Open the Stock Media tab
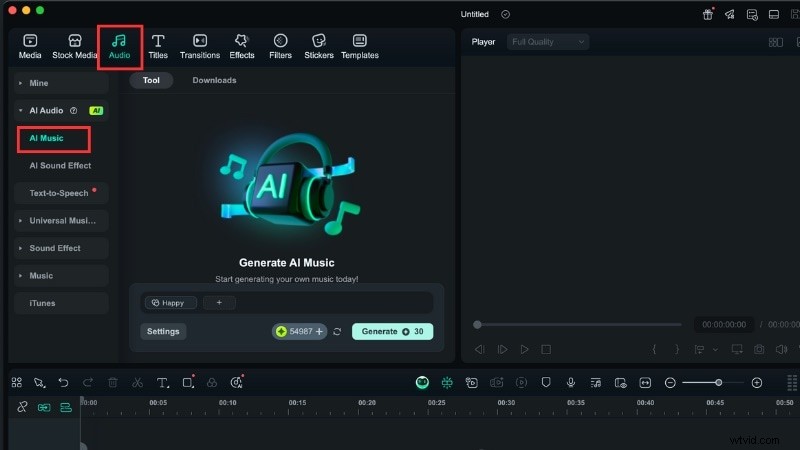The height and width of the screenshot is (450, 800). tap(74, 46)
